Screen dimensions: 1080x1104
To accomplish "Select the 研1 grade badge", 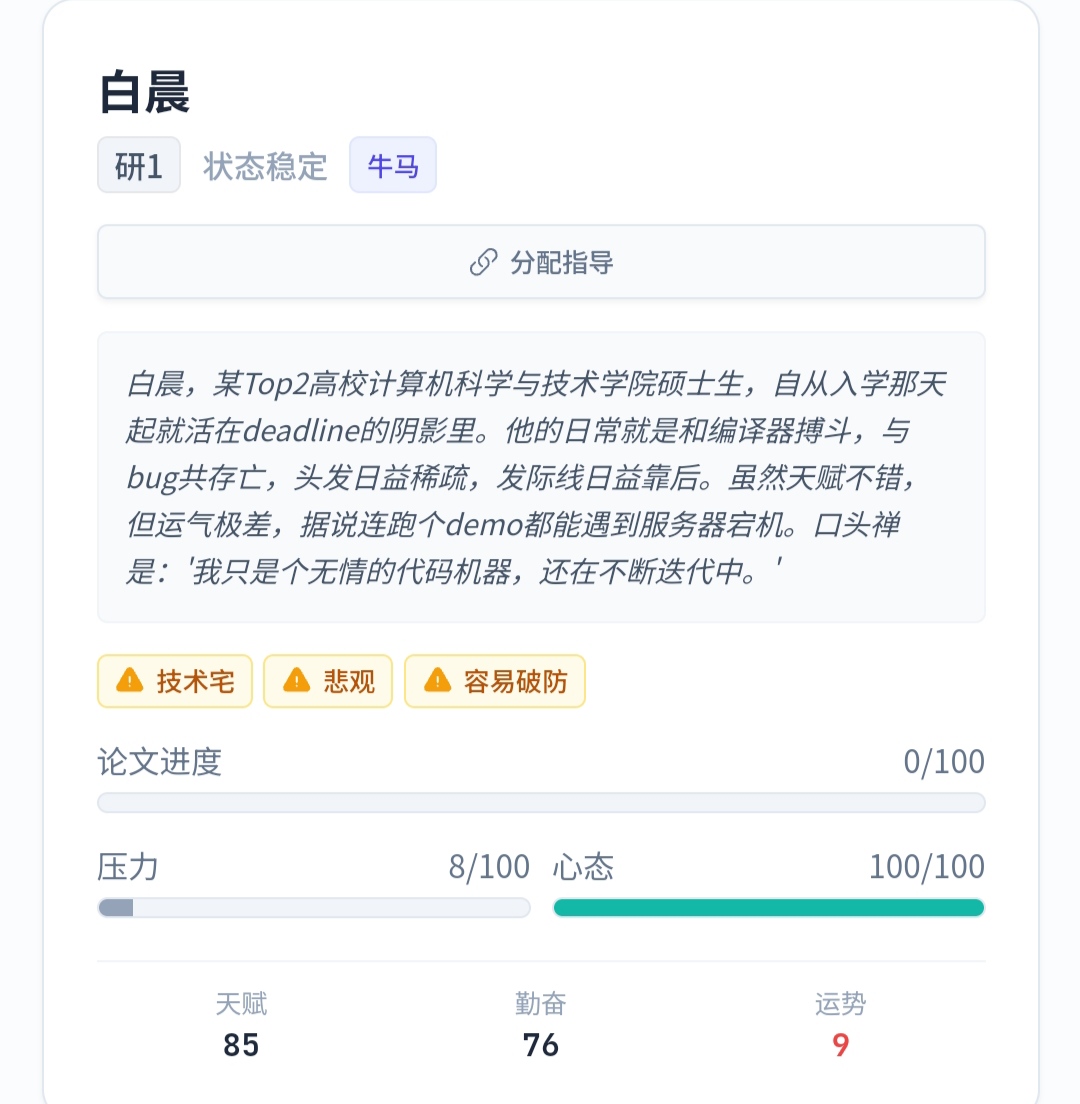I will (x=139, y=165).
